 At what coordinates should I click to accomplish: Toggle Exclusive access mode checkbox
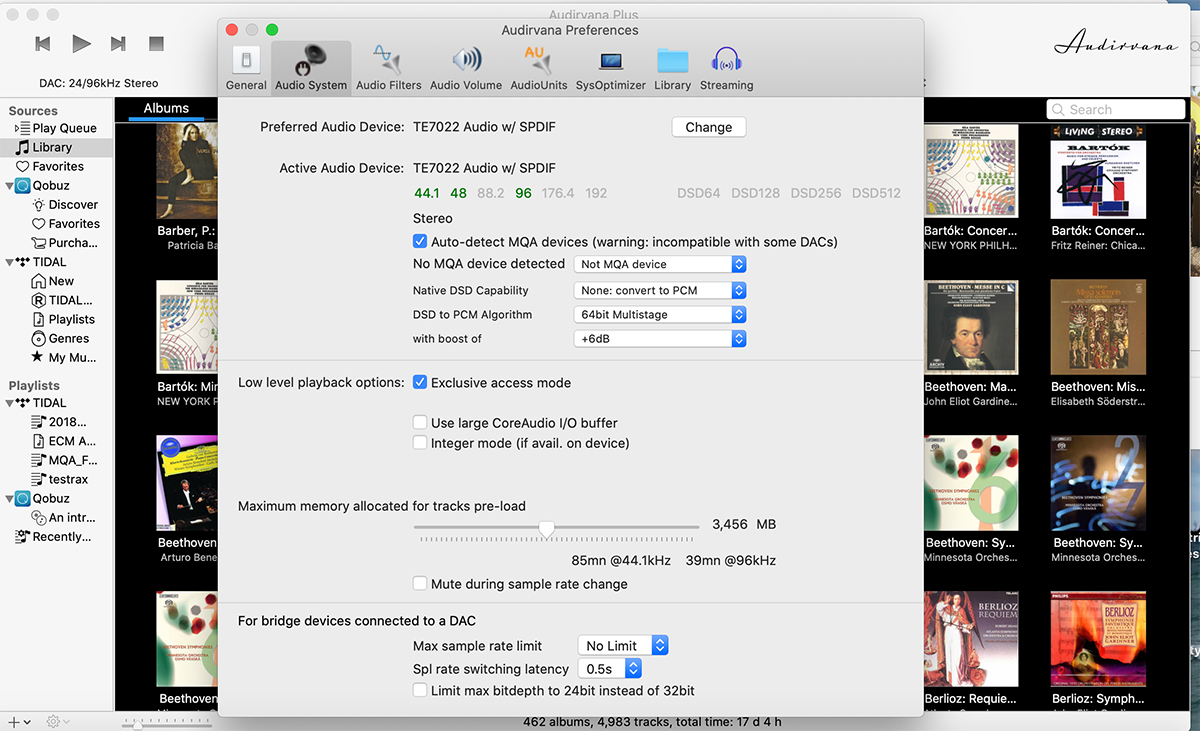click(x=420, y=382)
